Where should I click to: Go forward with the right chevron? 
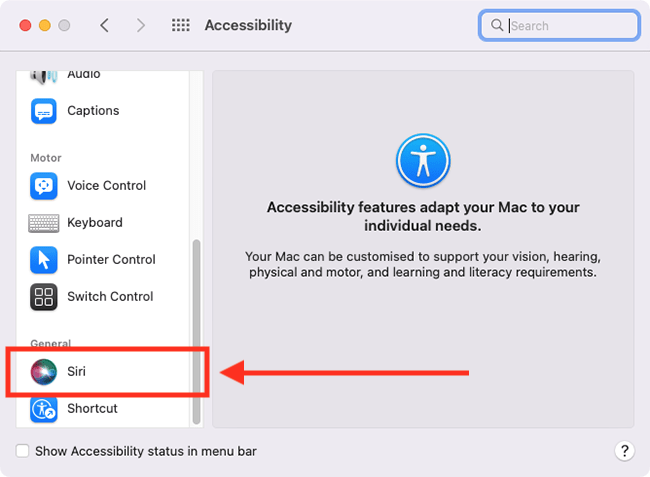tap(141, 25)
